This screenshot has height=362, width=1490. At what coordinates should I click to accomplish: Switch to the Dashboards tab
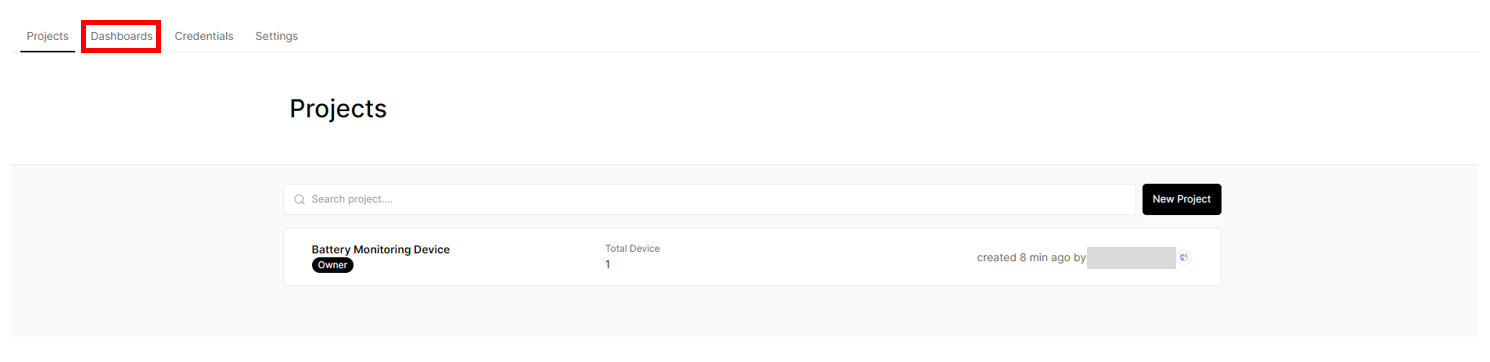pos(121,36)
